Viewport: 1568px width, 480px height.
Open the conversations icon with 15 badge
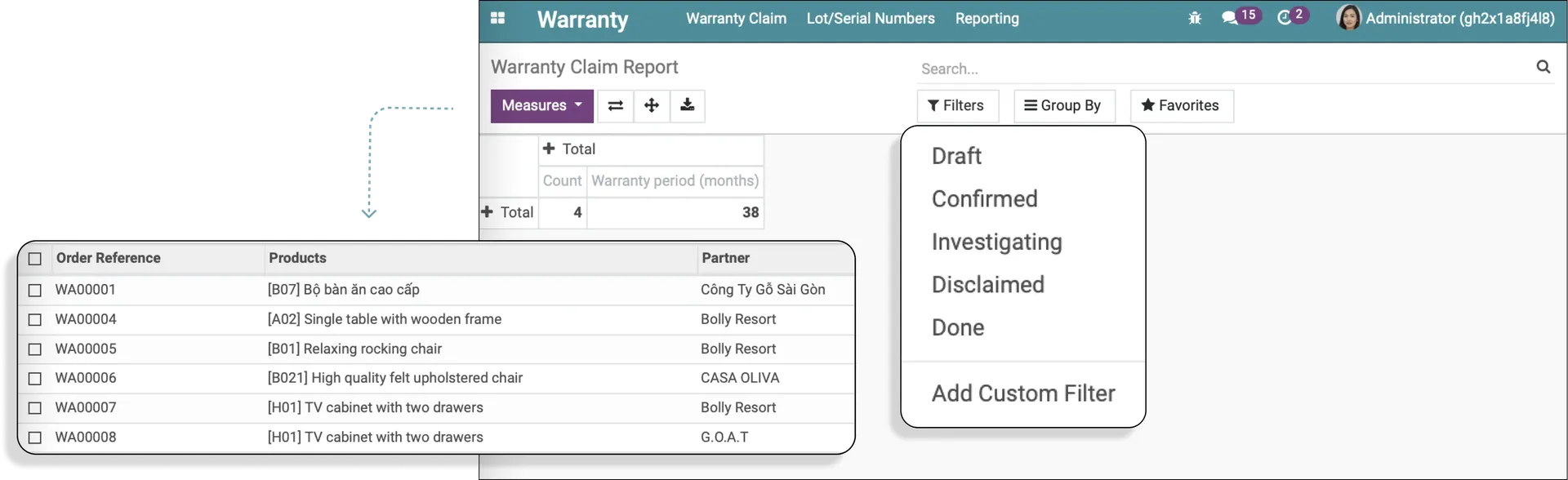[x=1240, y=16]
